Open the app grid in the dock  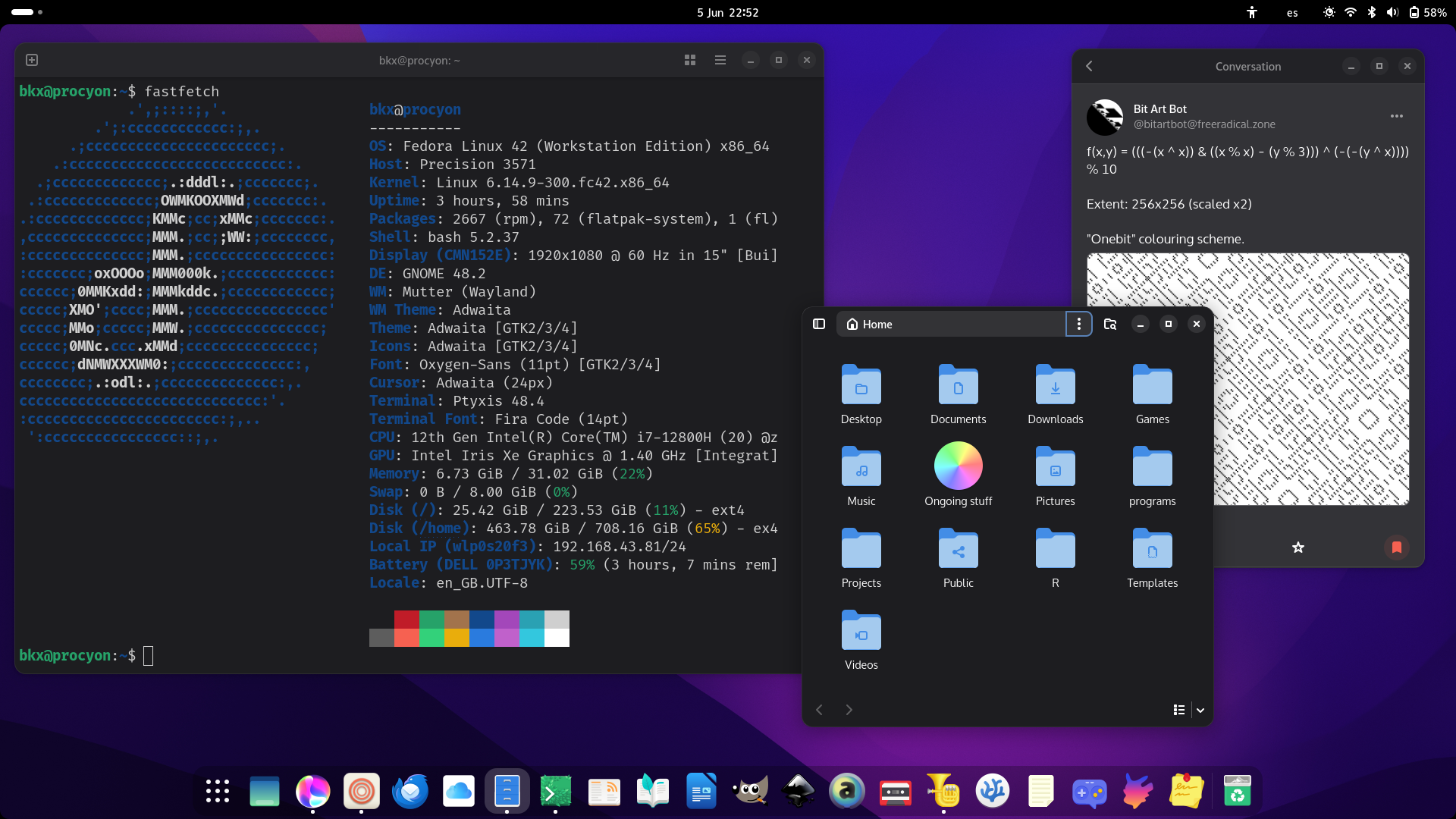pyautogui.click(x=218, y=791)
